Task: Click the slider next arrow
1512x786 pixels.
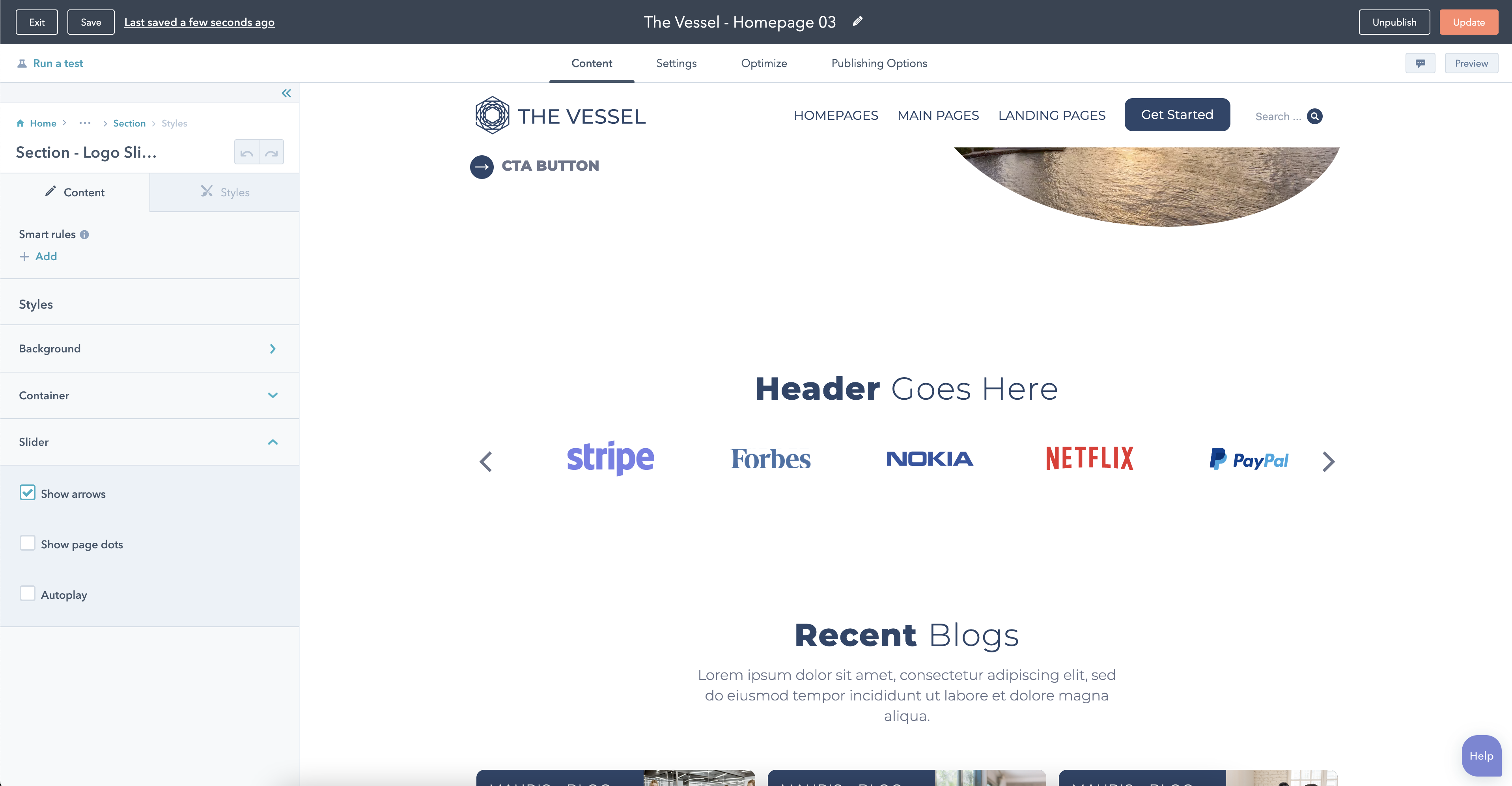Action: tap(1328, 462)
